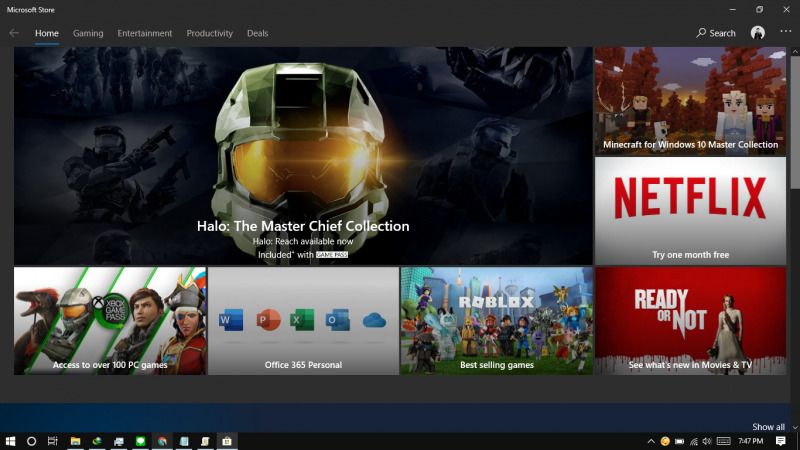The height and width of the screenshot is (450, 800).
Task: Open the touch keyboard tray icon
Action: tap(723, 441)
